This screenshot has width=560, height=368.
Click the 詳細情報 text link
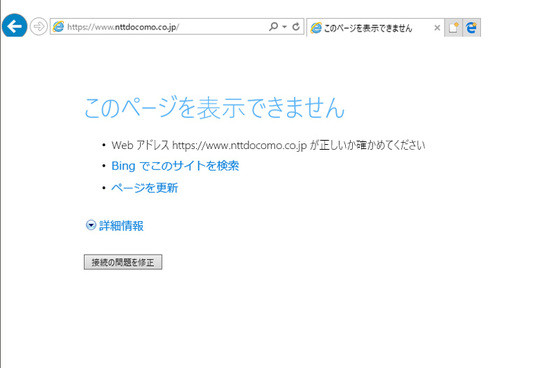121,226
